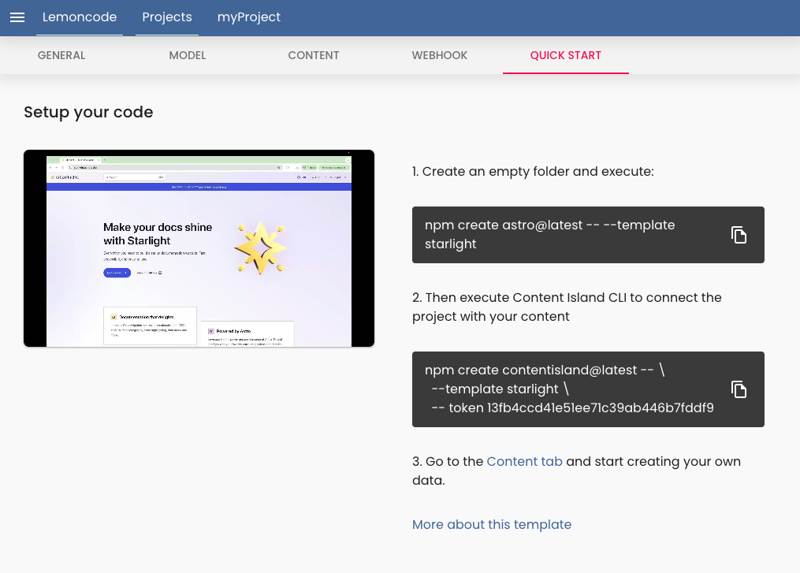Select the Quick Start tab

[565, 55]
